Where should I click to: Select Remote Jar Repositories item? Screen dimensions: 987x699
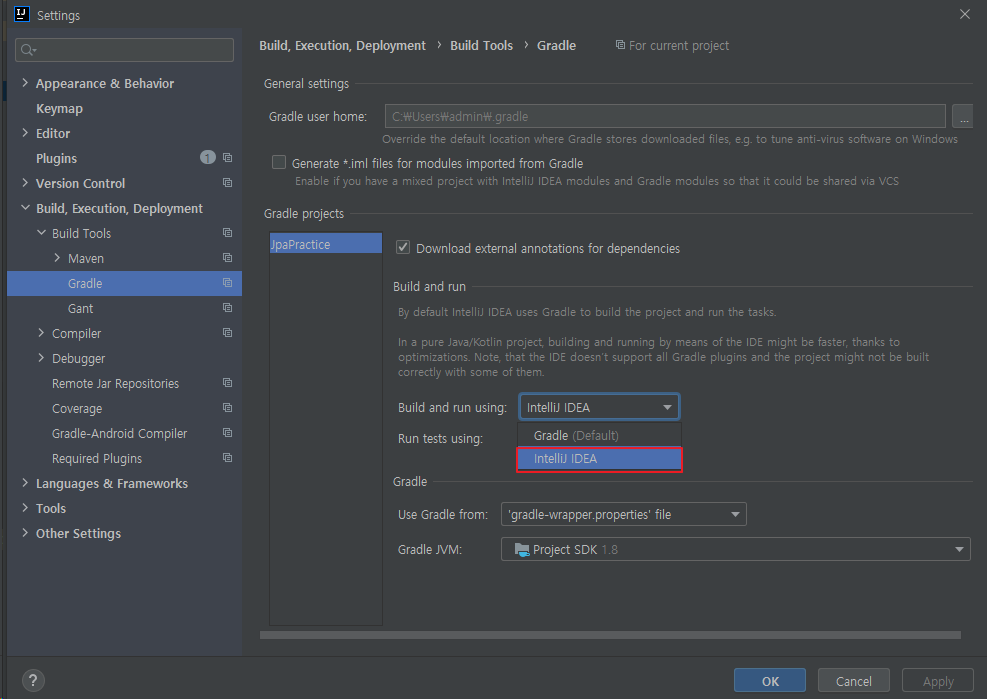[115, 384]
